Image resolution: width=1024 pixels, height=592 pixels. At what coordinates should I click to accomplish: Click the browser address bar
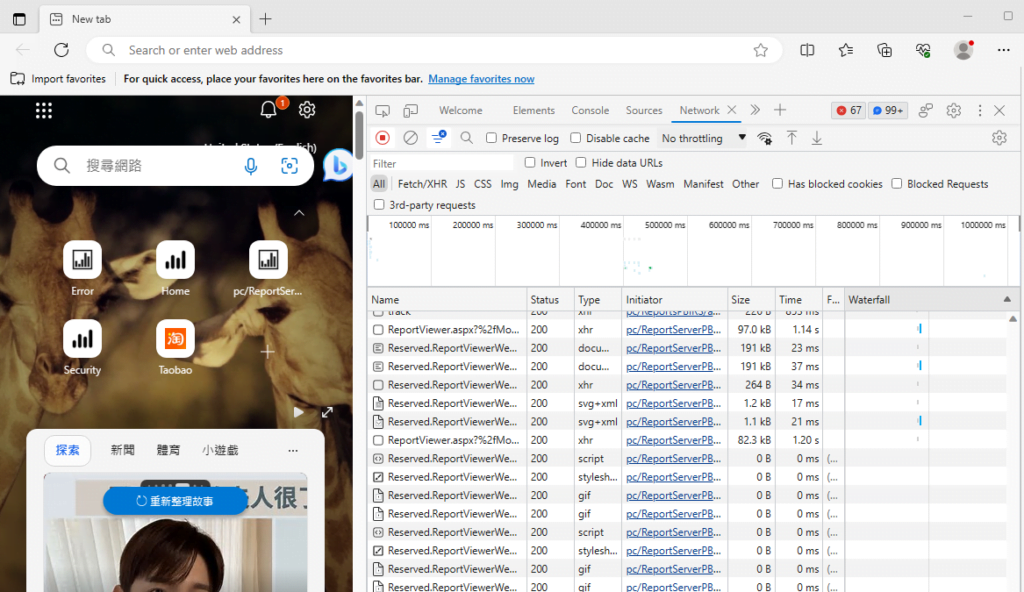pyautogui.click(x=434, y=50)
